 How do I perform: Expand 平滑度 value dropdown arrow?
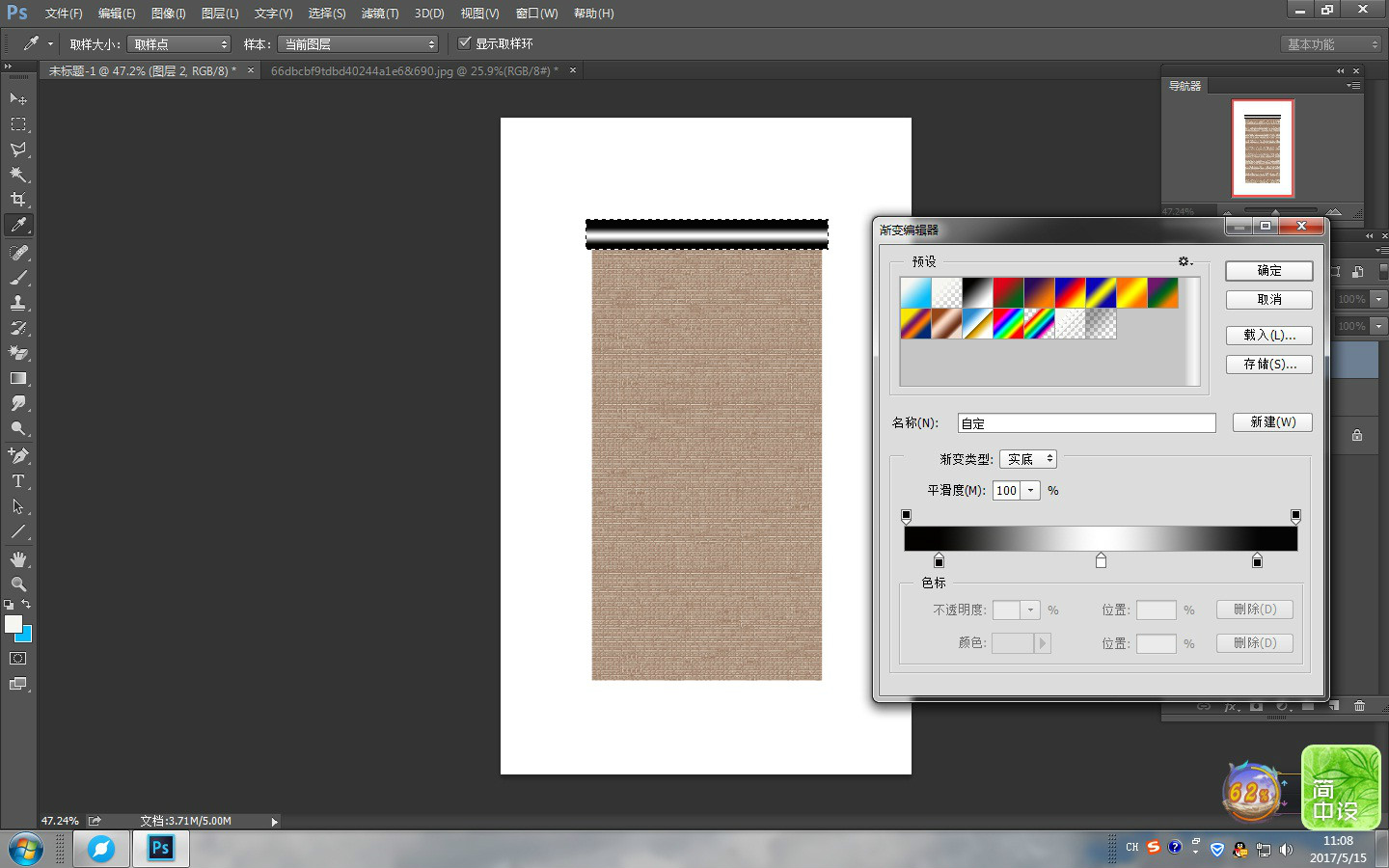click(1031, 490)
